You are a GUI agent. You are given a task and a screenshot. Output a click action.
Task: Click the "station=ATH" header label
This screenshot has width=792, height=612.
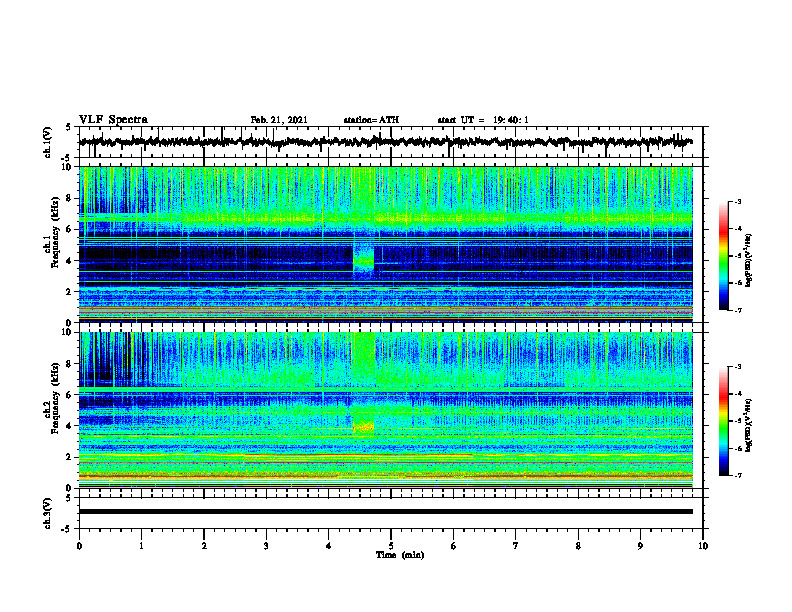pyautogui.click(x=371, y=120)
